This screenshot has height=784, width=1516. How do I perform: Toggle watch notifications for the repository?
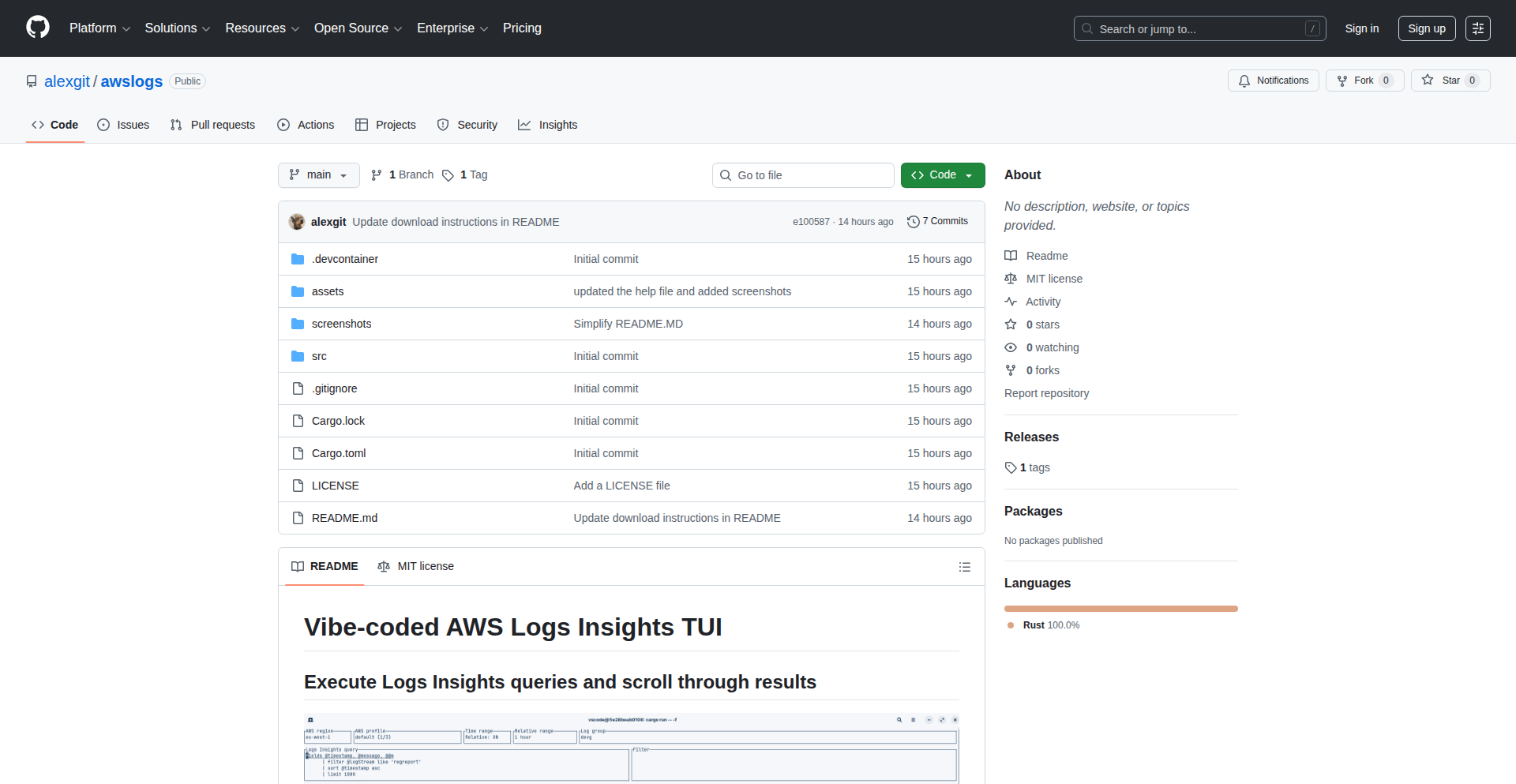point(1273,80)
